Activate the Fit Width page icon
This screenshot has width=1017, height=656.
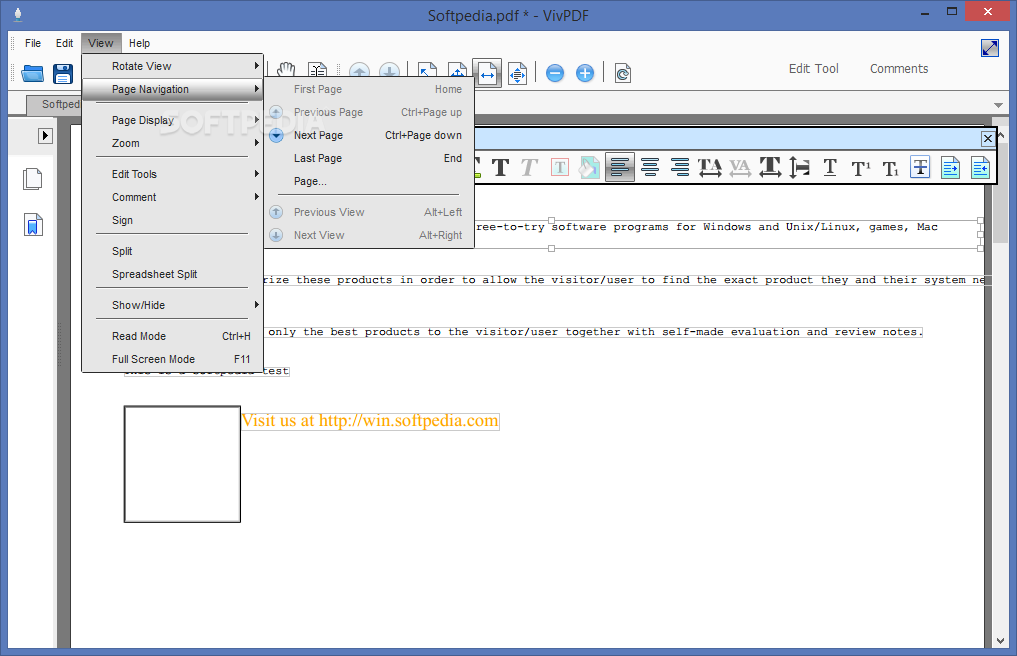coord(487,73)
